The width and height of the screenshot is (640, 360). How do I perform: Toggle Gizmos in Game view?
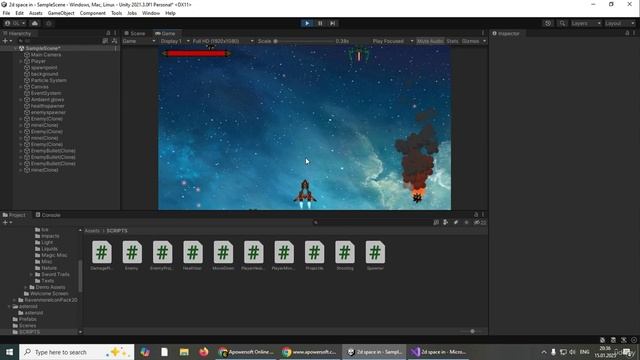click(x=470, y=41)
